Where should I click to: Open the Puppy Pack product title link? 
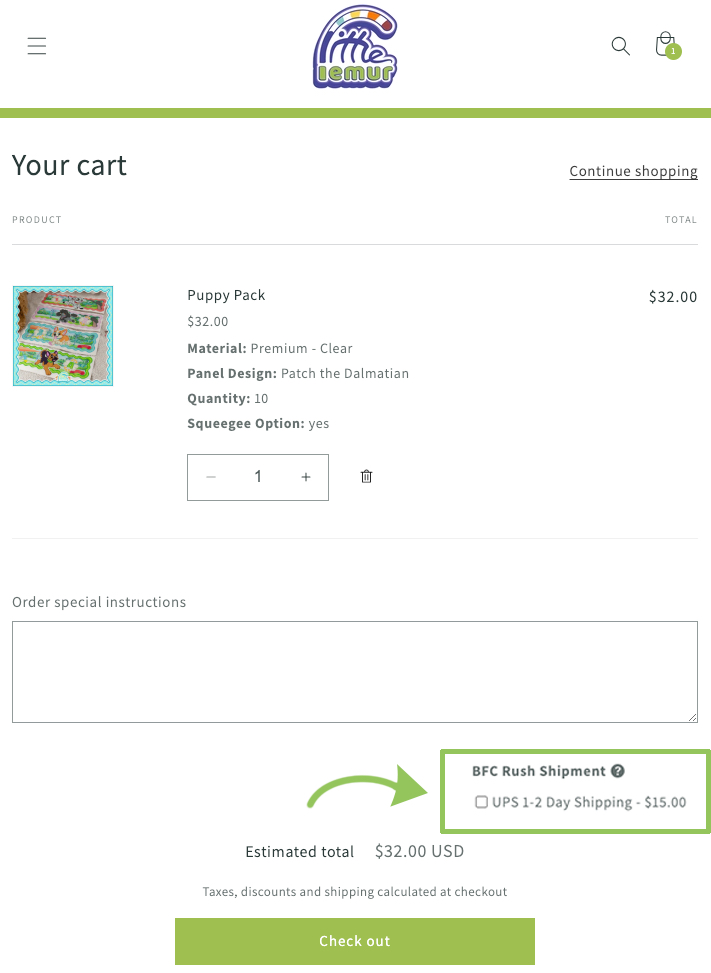226,295
